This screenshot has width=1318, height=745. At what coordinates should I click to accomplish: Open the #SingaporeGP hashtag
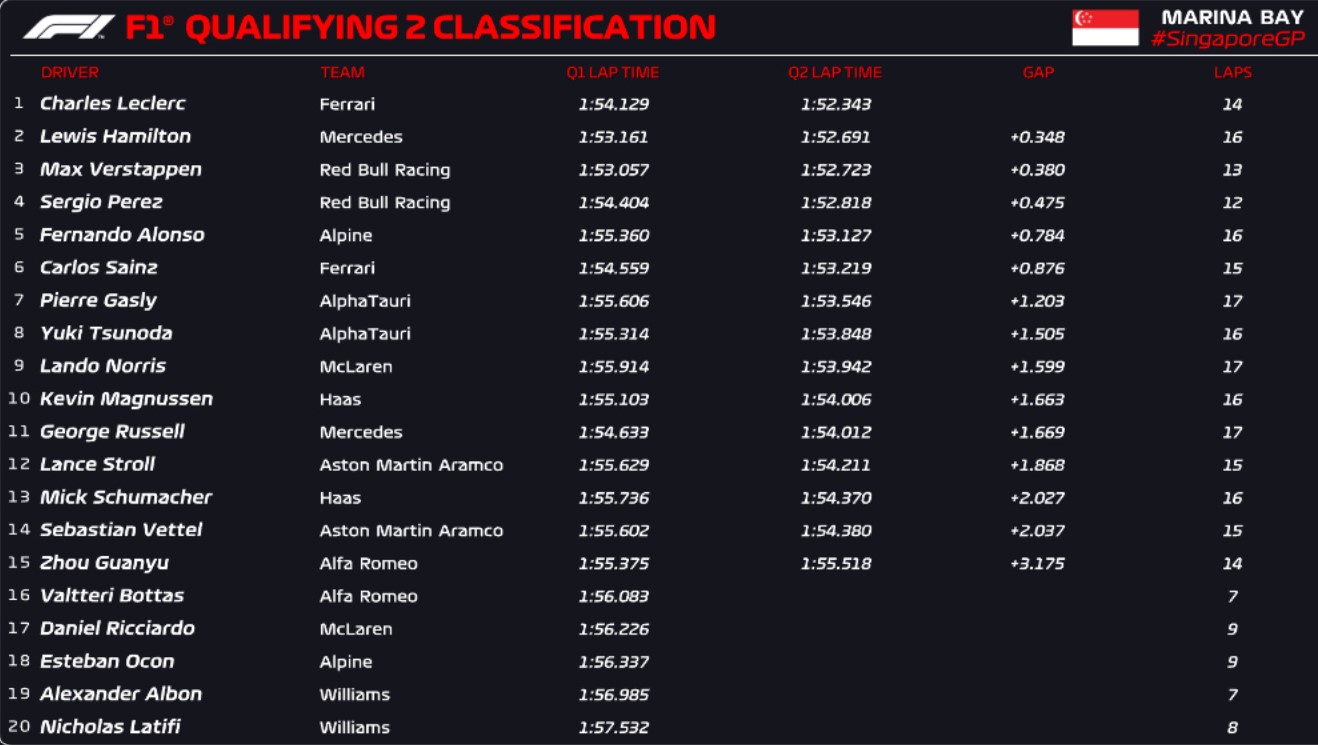1227,39
